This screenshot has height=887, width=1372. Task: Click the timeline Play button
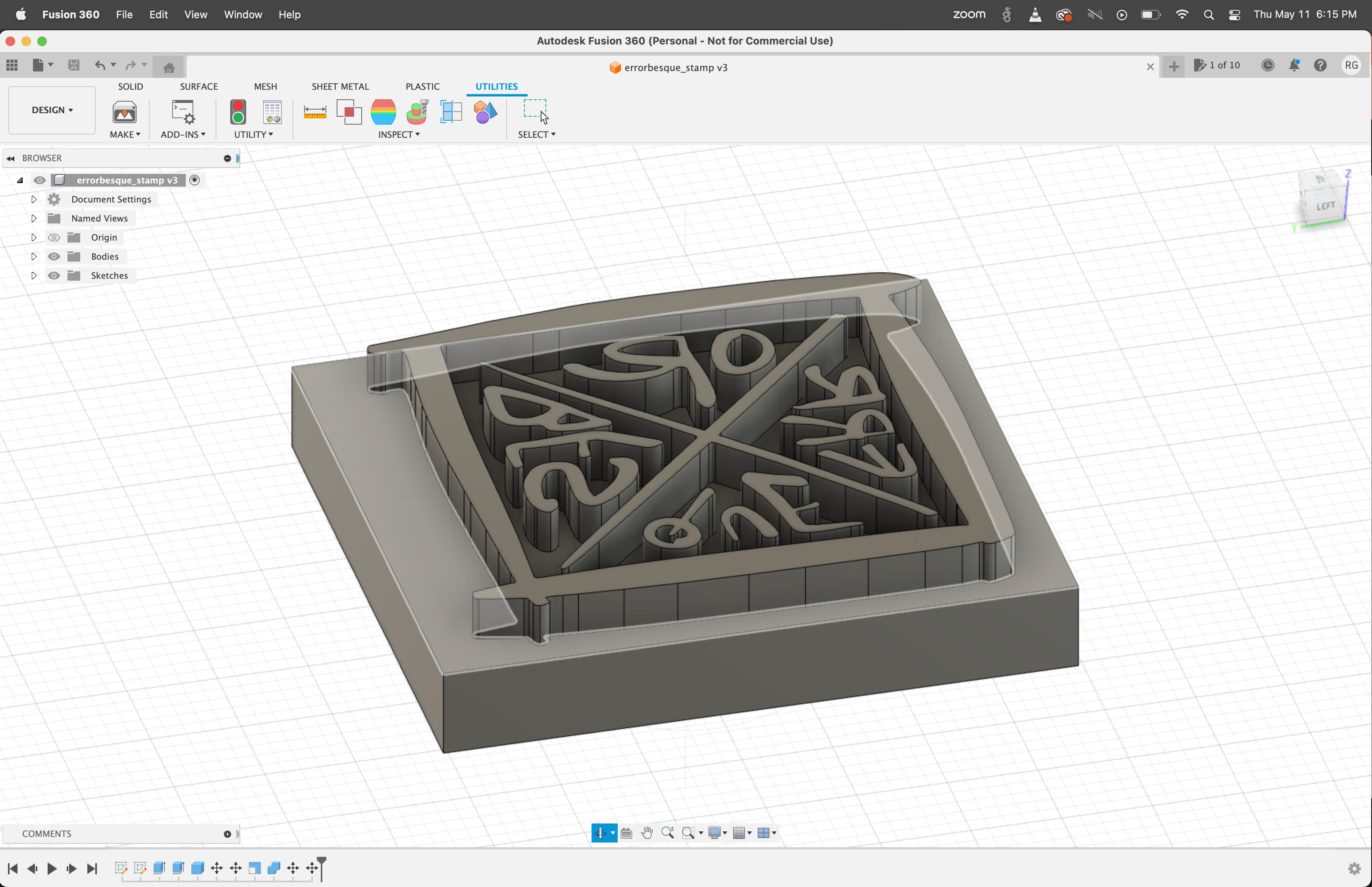point(52,869)
